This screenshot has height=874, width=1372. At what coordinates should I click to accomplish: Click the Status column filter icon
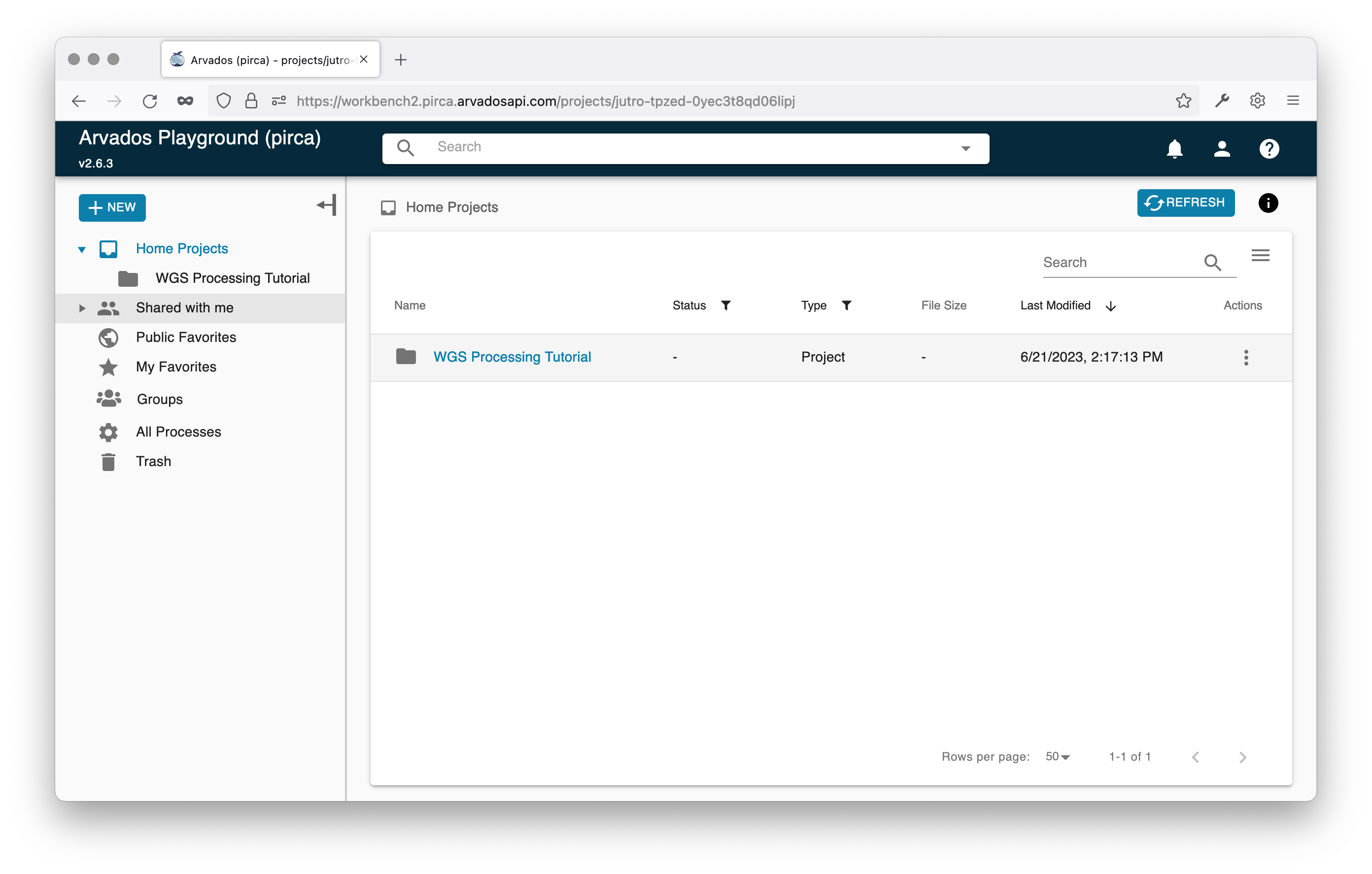(725, 305)
